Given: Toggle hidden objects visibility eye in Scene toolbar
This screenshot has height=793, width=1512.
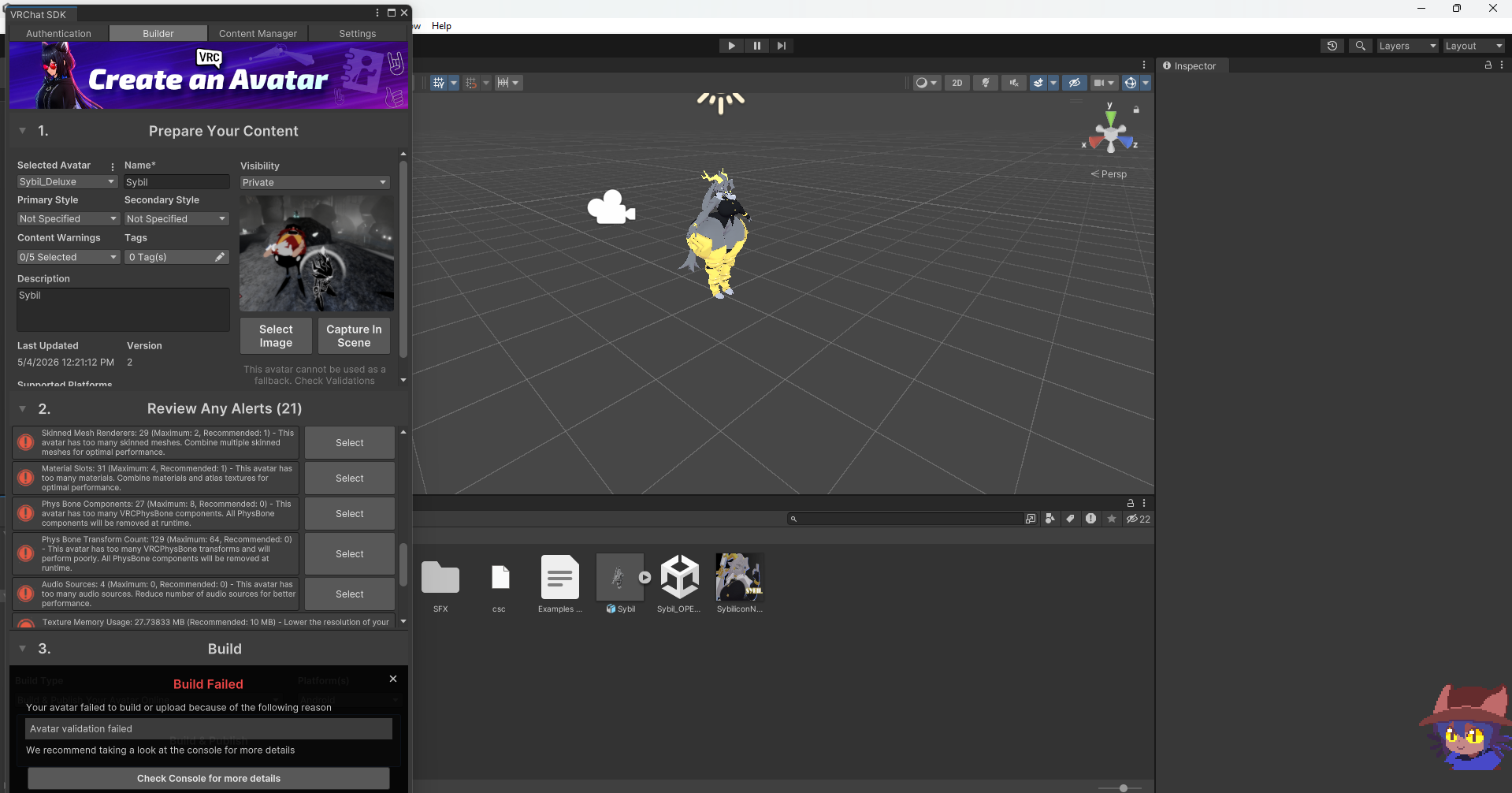Looking at the screenshot, I should tap(1074, 83).
